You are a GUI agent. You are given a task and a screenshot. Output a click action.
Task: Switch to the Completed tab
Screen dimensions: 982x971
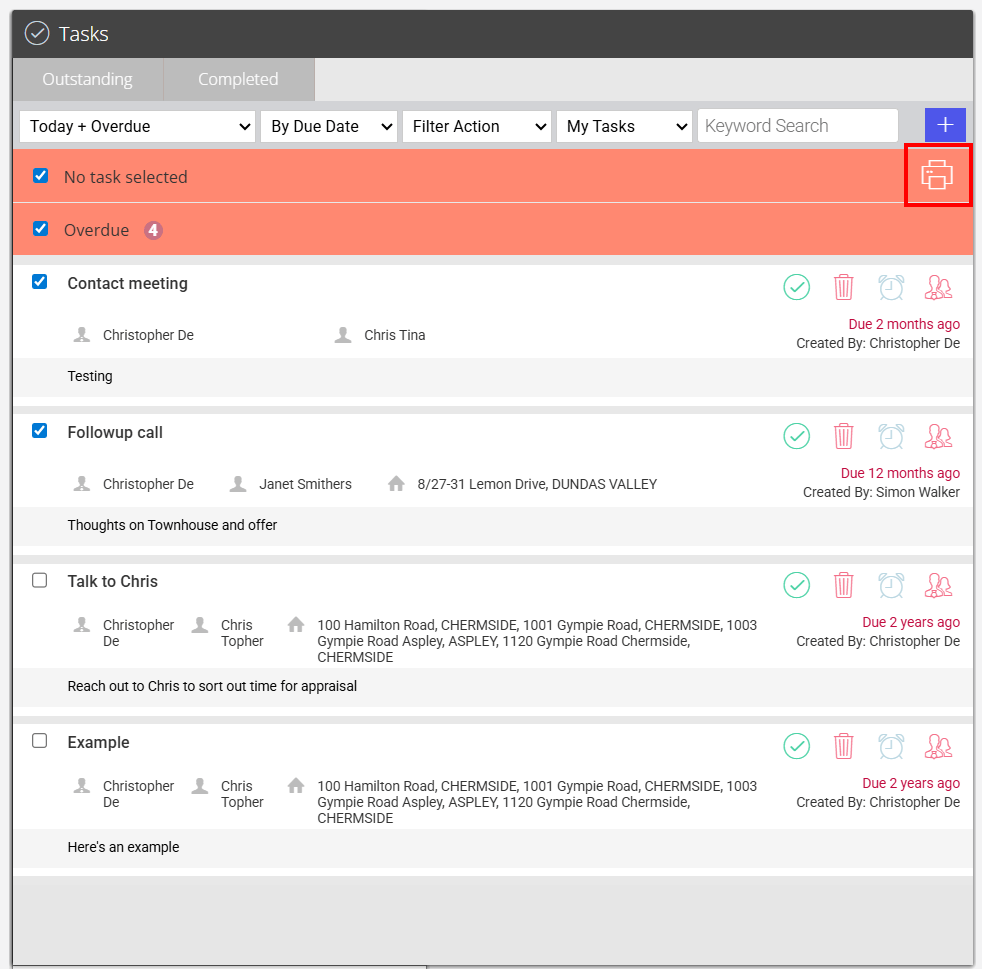(239, 80)
